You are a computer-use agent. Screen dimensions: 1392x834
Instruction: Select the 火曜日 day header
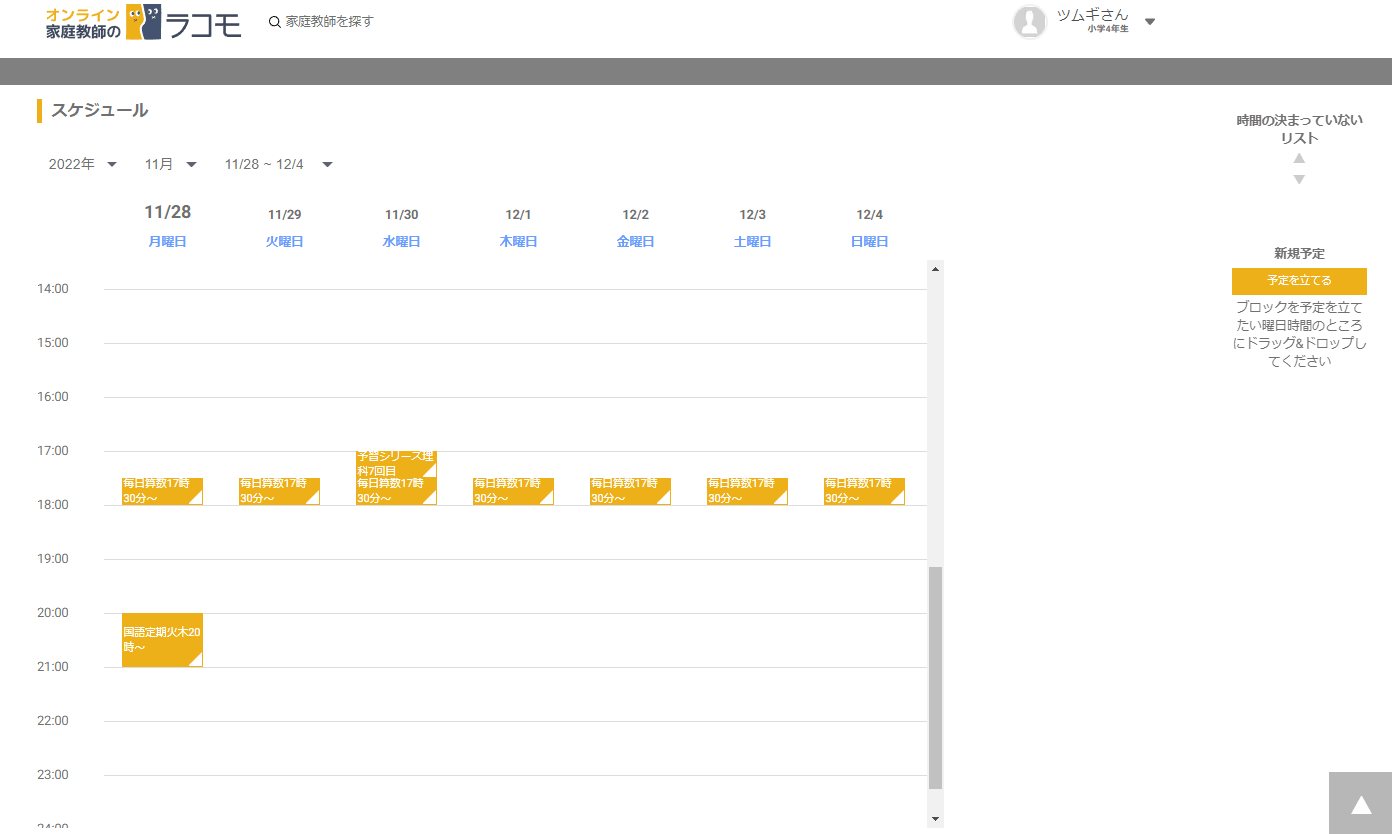(284, 242)
